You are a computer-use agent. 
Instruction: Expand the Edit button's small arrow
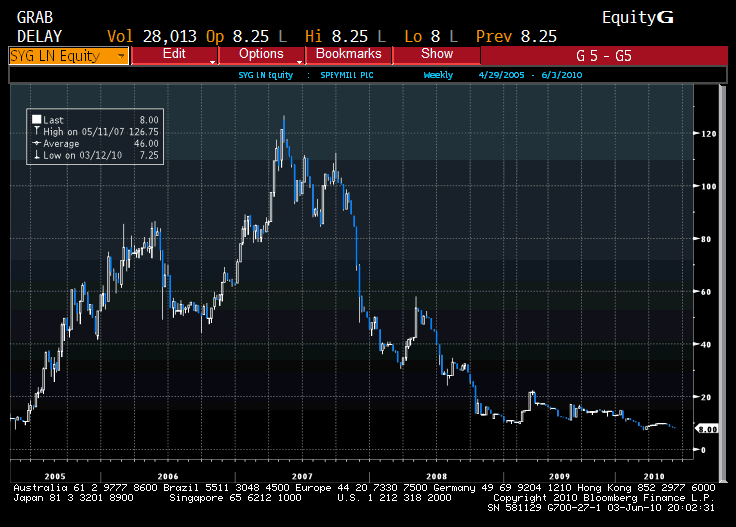[213, 62]
